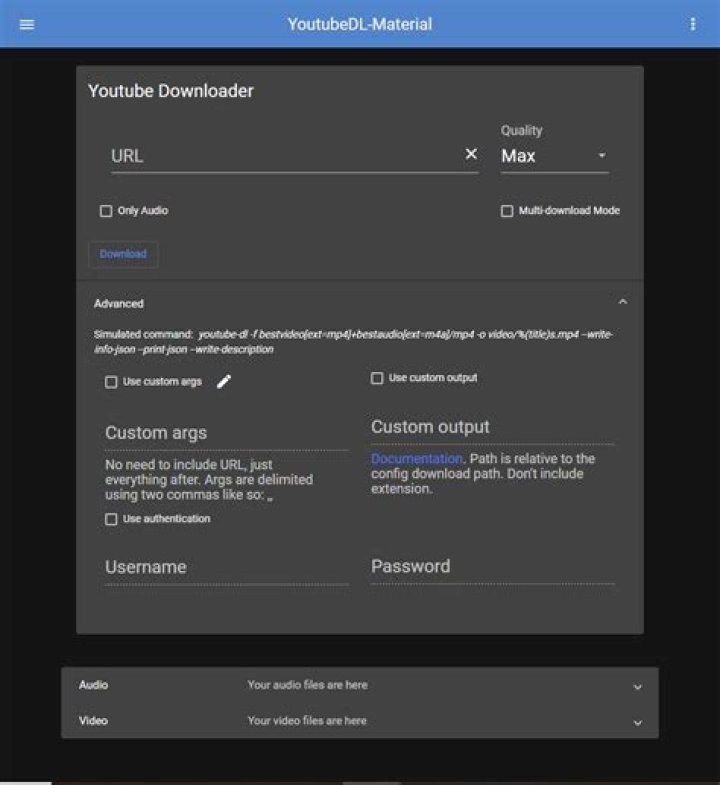The image size is (720, 785).
Task: Enable Multi-download Mode checkbox
Action: pos(507,211)
